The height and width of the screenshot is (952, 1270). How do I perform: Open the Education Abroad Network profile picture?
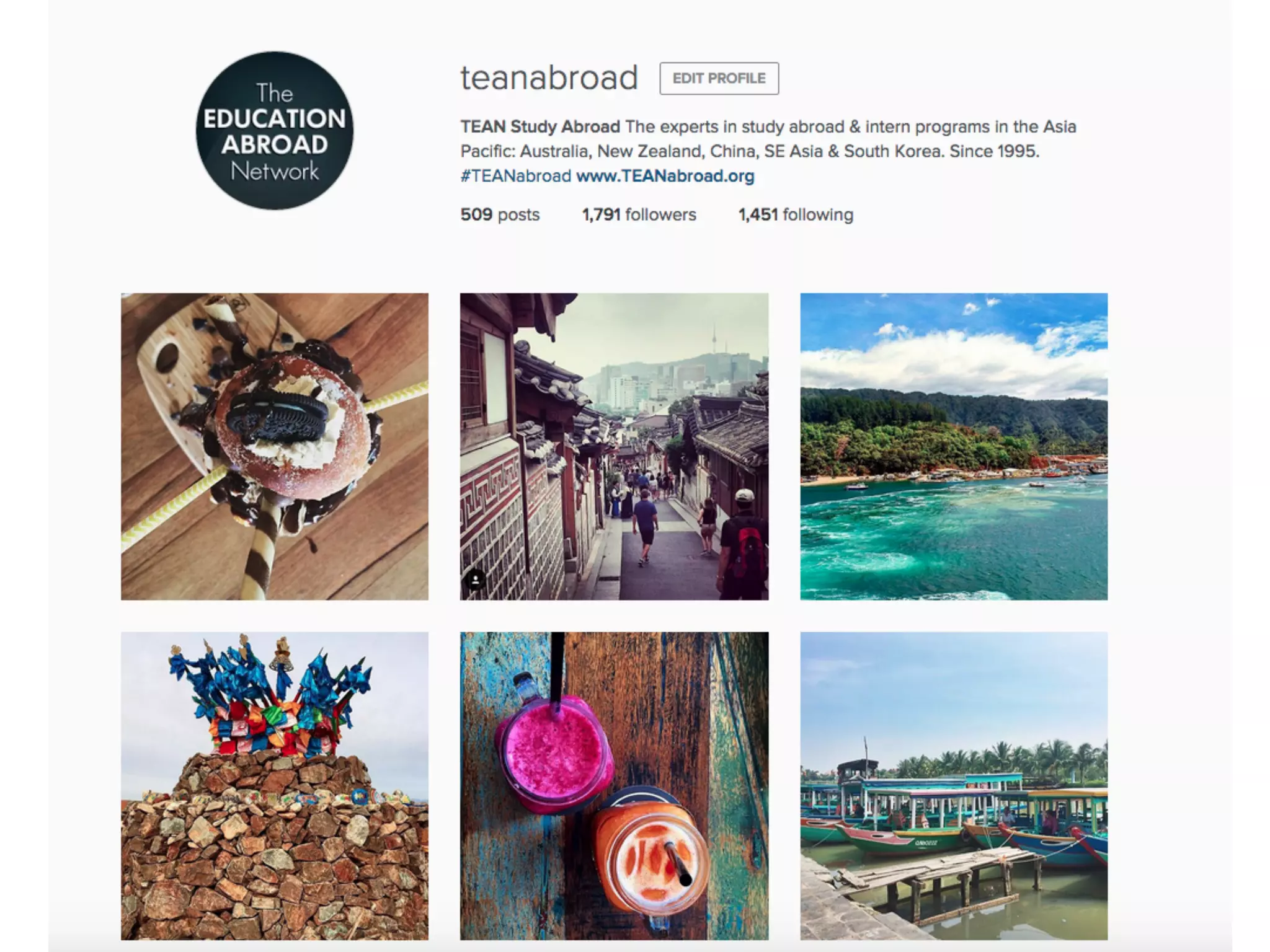click(x=274, y=131)
